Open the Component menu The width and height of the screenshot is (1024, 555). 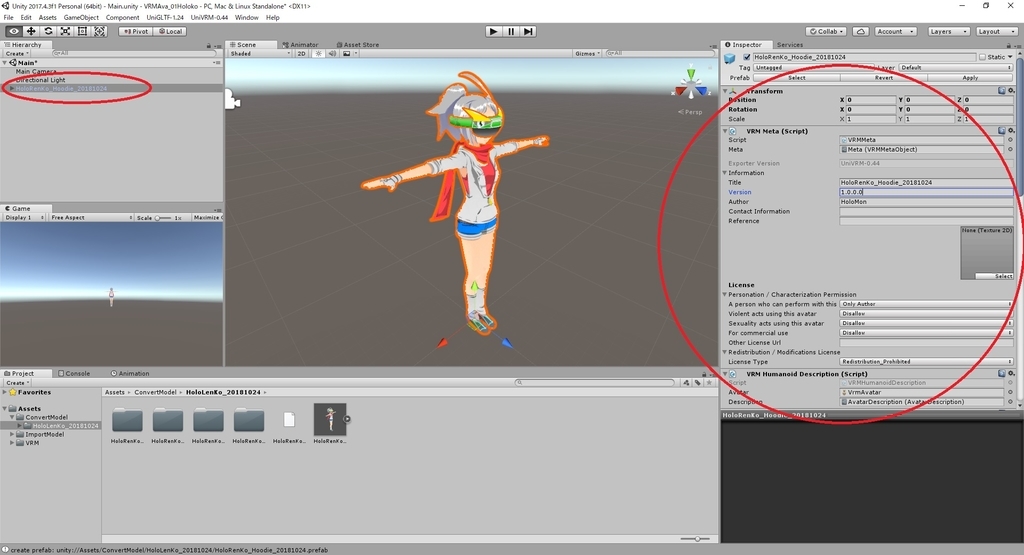122,18
